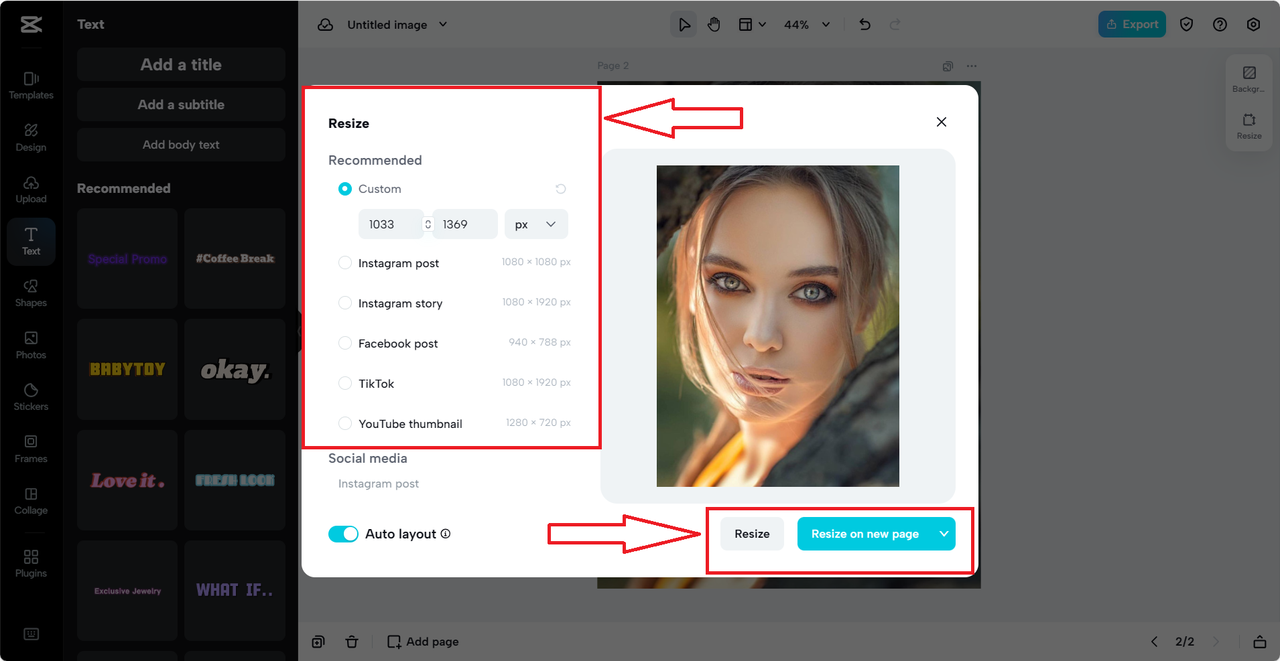Screen dimensions: 1280x661
Task: Click Add page at bottom bar
Action: pyautogui.click(x=423, y=642)
